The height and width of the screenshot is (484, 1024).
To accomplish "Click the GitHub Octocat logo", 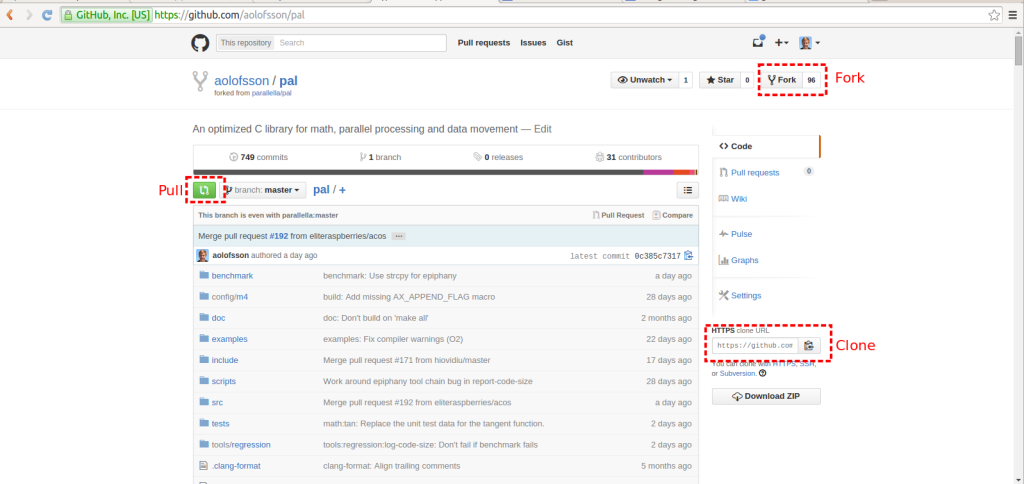I will [200, 43].
